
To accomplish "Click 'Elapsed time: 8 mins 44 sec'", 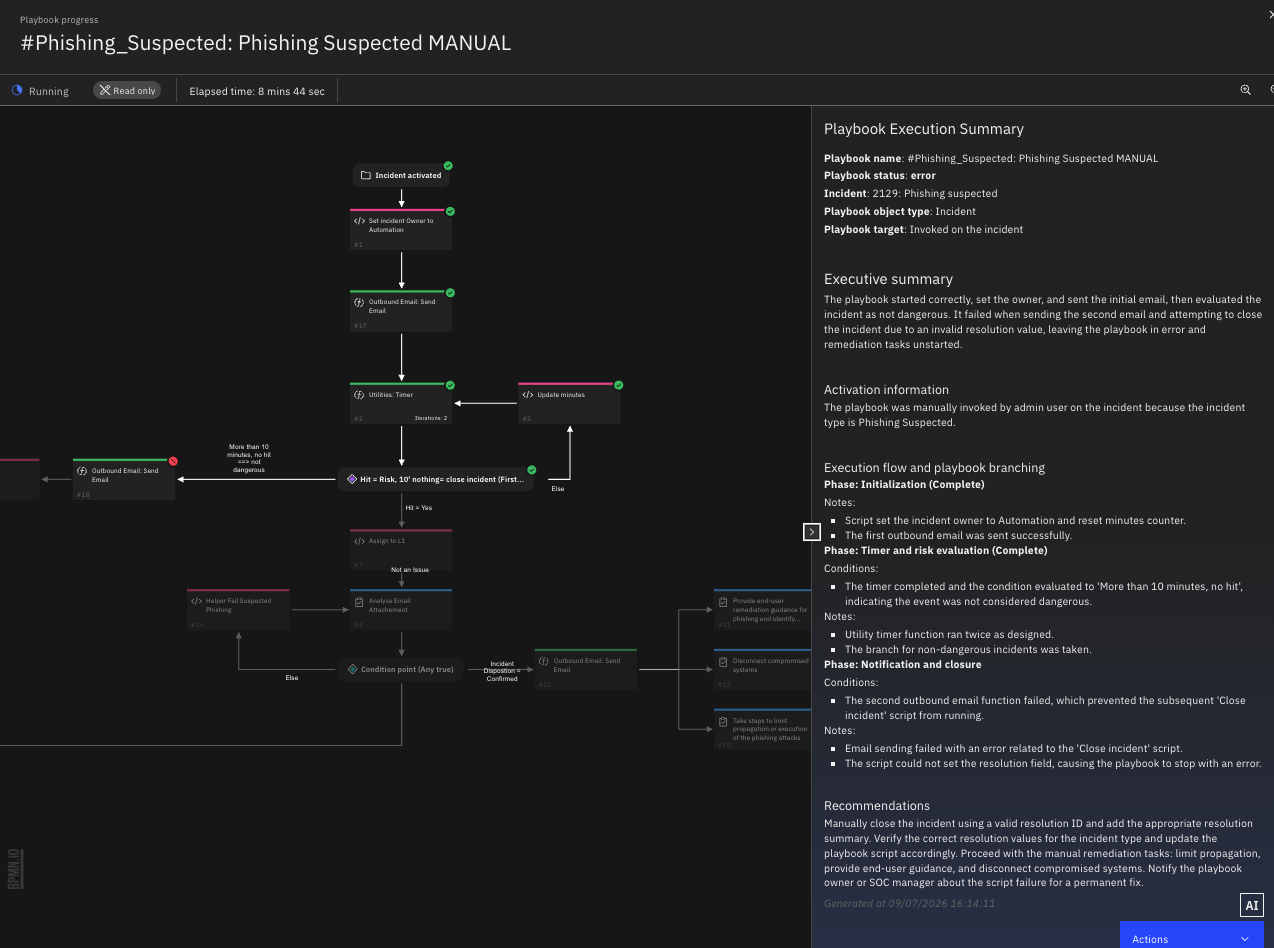I will pos(257,91).
